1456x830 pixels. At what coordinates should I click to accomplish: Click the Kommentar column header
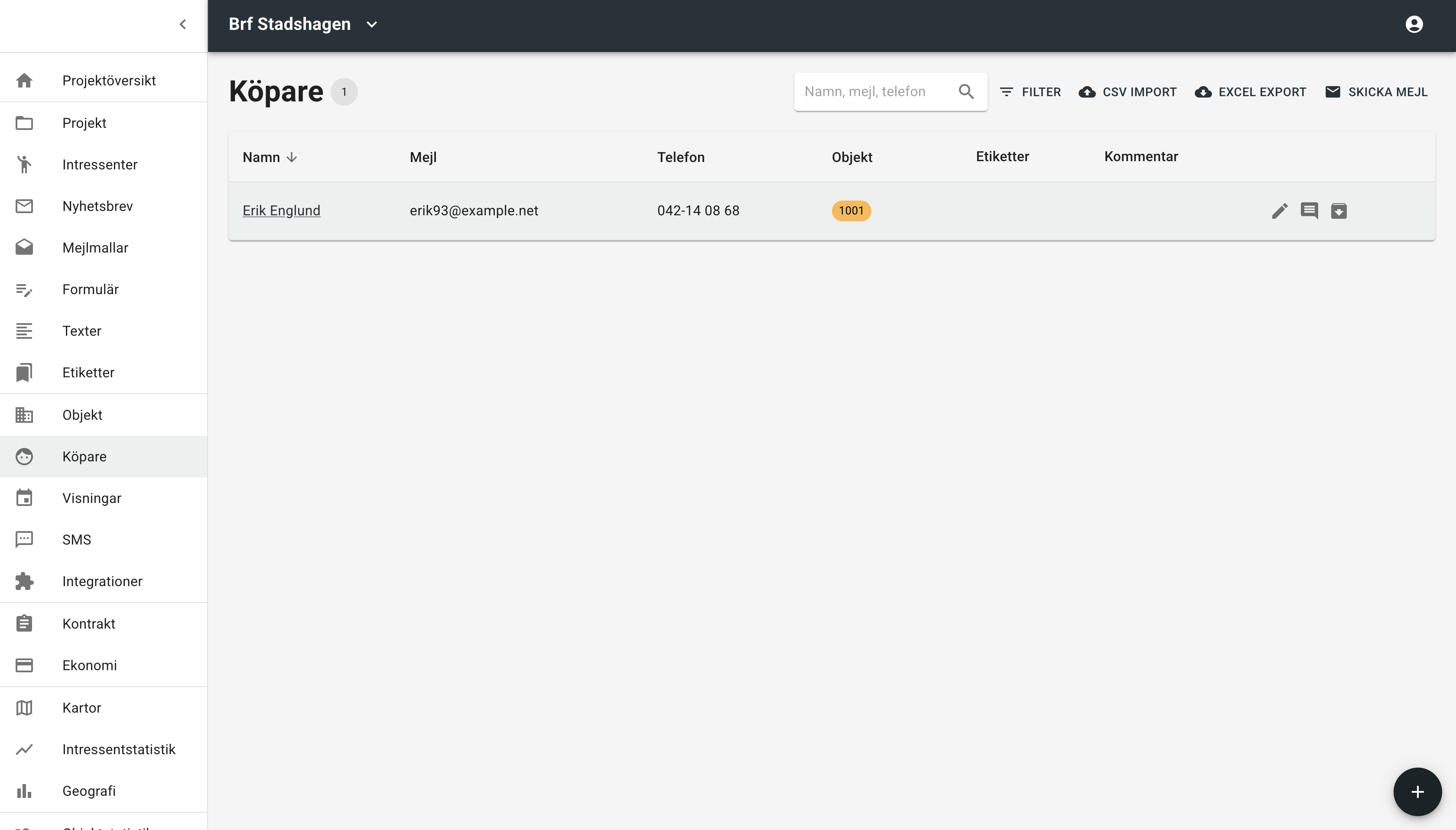[1141, 157]
